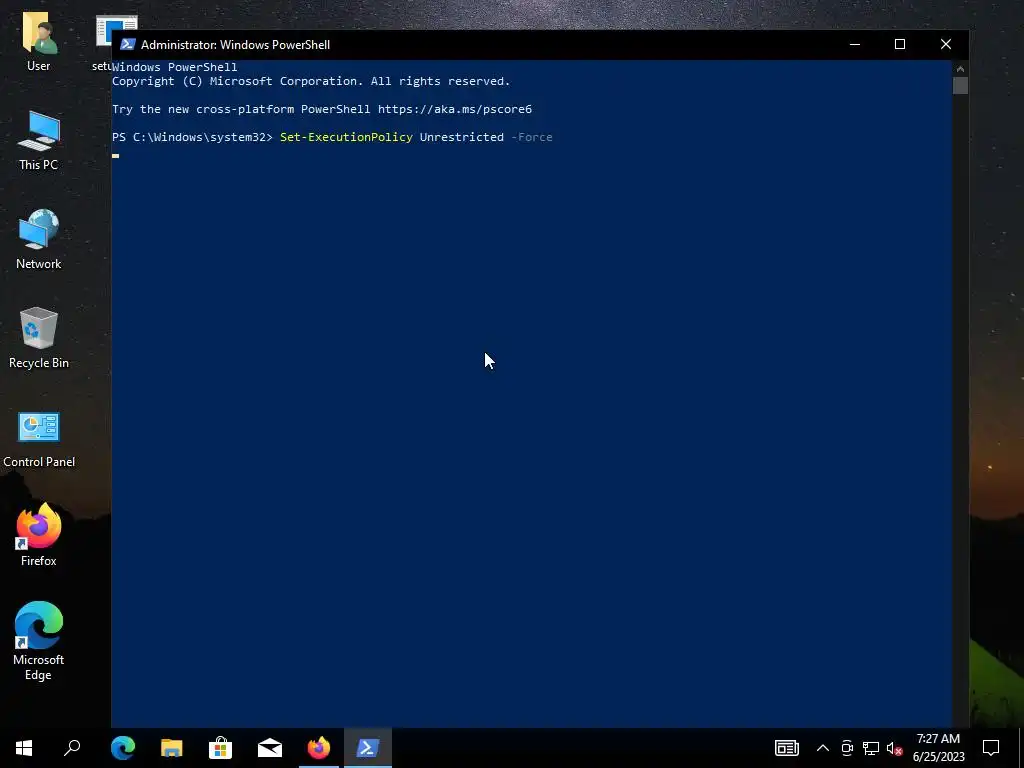
Task: Open the Windows Start menu
Action: [24, 748]
